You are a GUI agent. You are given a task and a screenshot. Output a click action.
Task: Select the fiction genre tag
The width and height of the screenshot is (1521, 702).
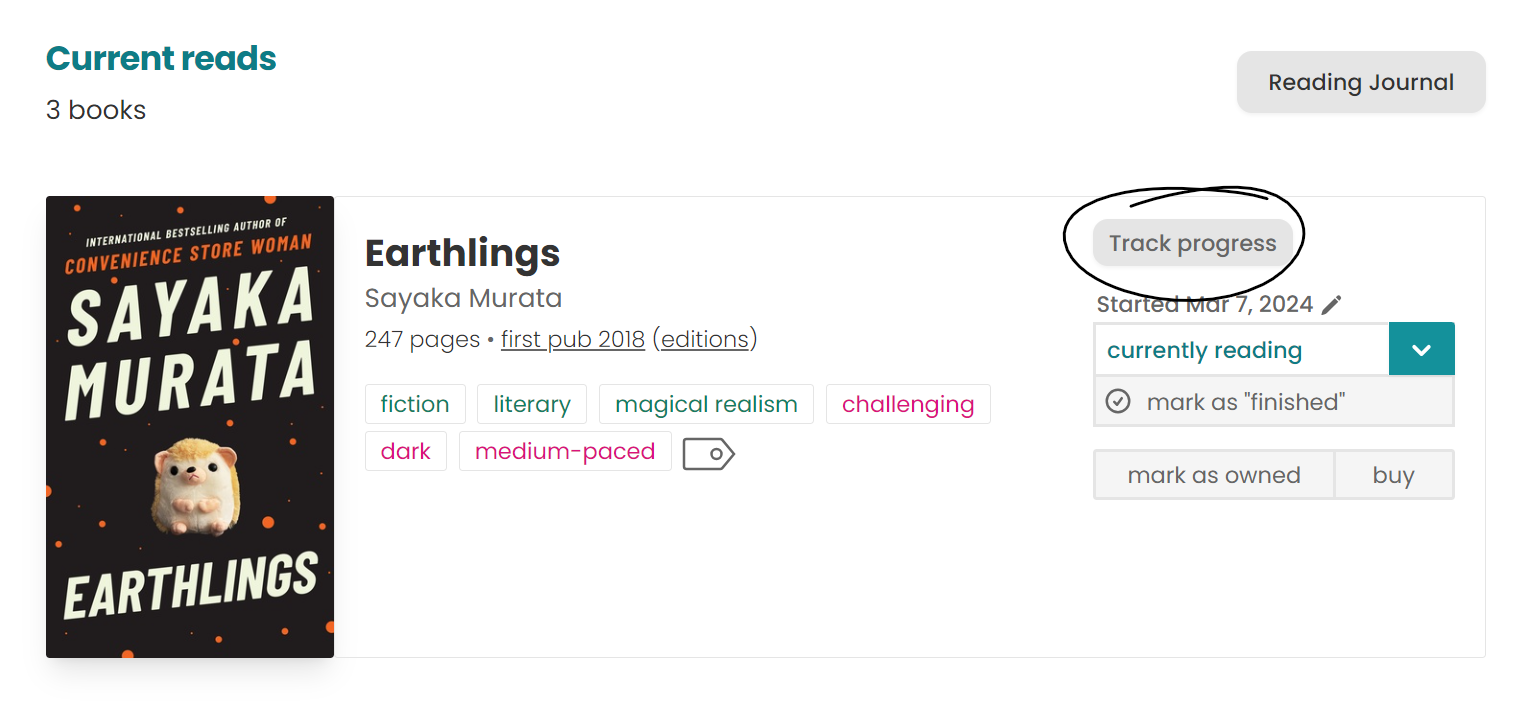click(415, 404)
